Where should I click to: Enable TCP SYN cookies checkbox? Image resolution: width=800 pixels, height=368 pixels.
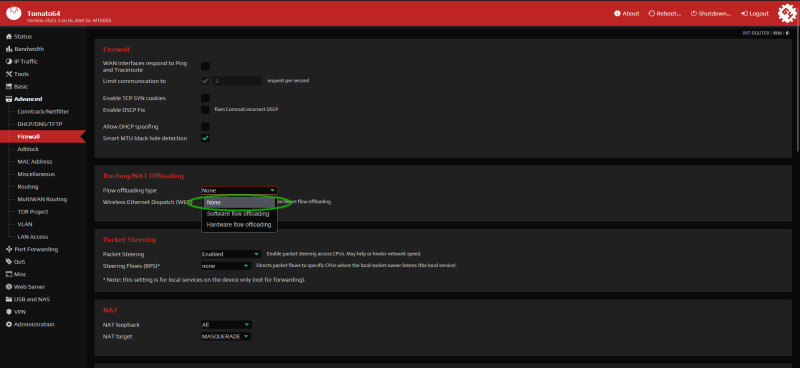click(205, 98)
